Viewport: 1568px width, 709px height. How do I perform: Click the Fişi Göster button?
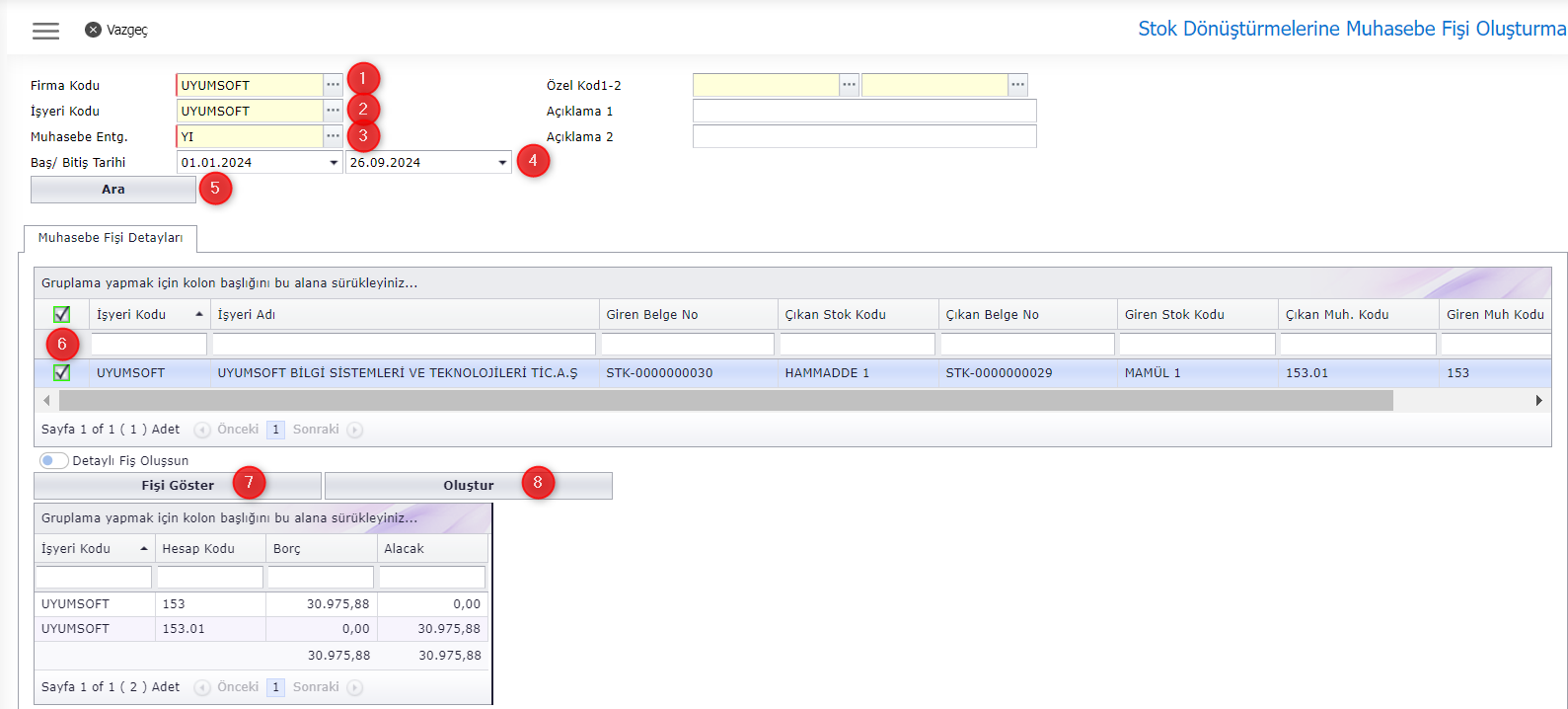click(178, 486)
